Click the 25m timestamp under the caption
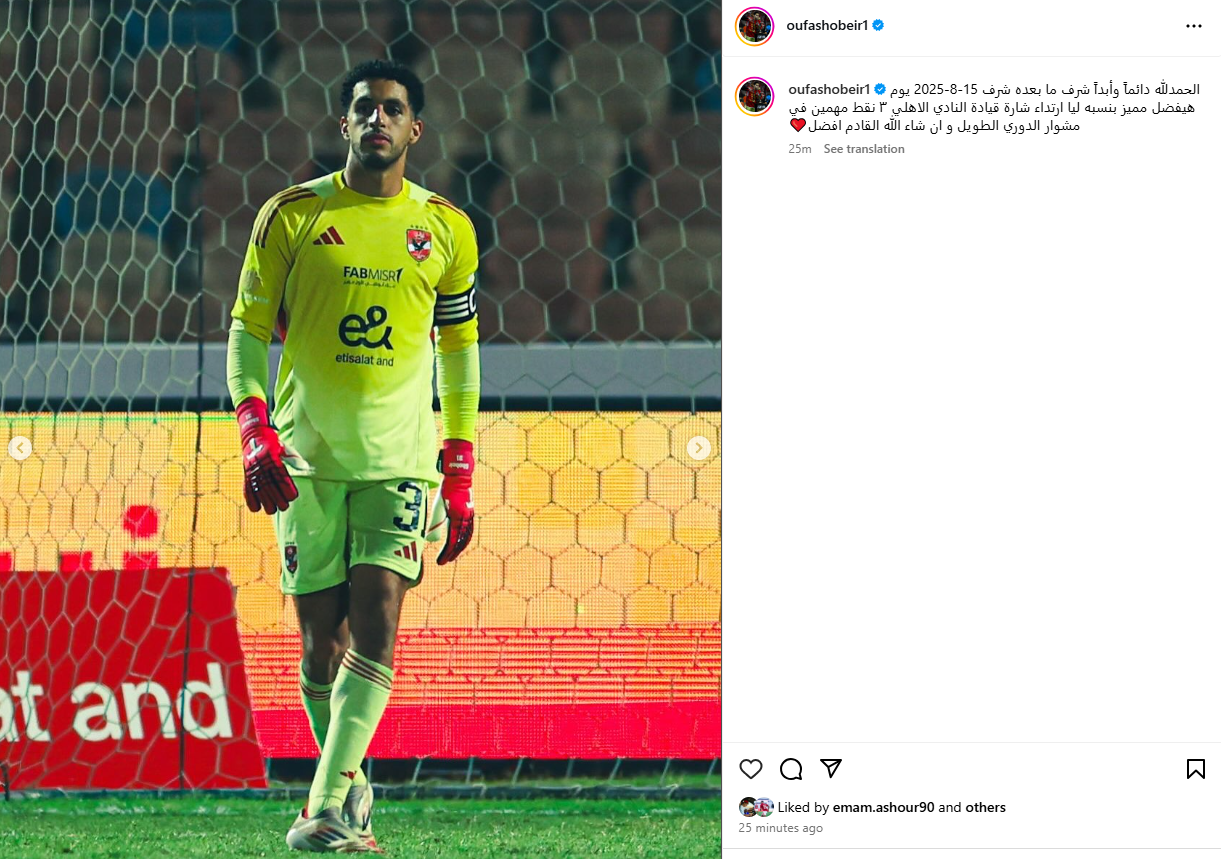 (799, 149)
